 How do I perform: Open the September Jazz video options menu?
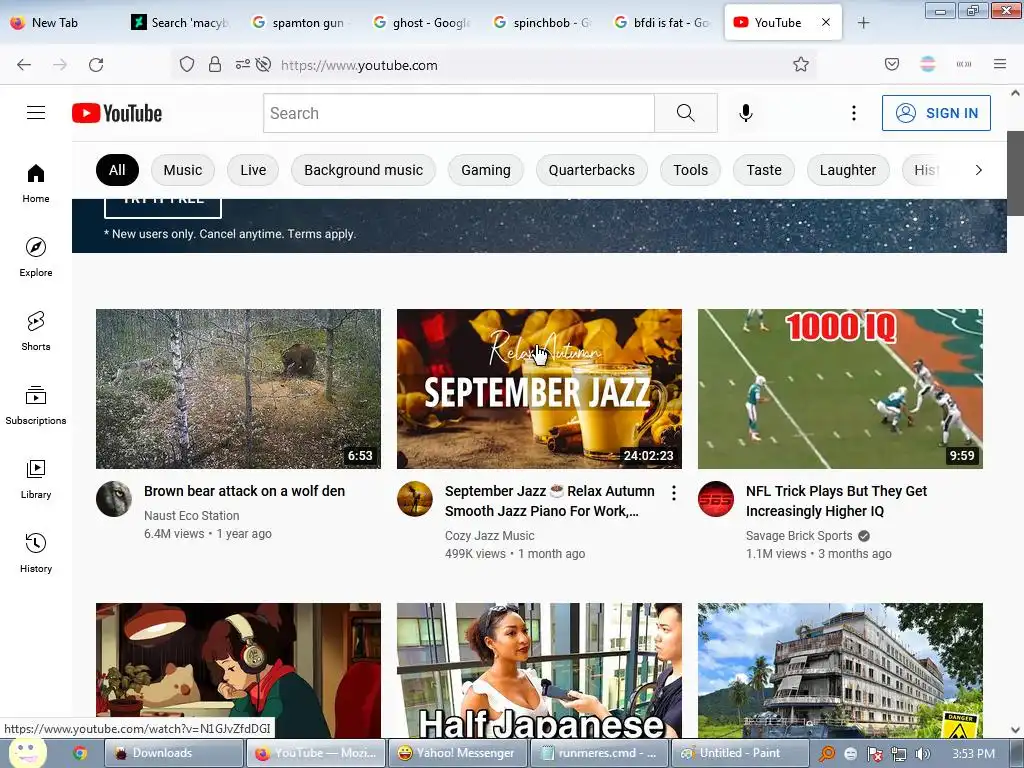tap(673, 493)
